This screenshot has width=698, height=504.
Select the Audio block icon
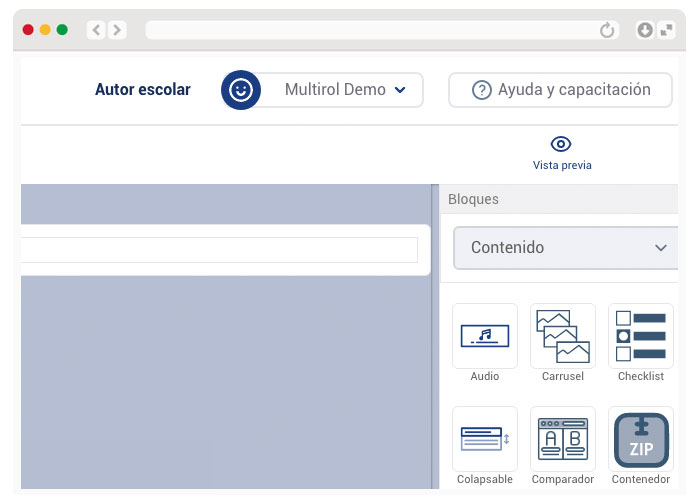(485, 336)
